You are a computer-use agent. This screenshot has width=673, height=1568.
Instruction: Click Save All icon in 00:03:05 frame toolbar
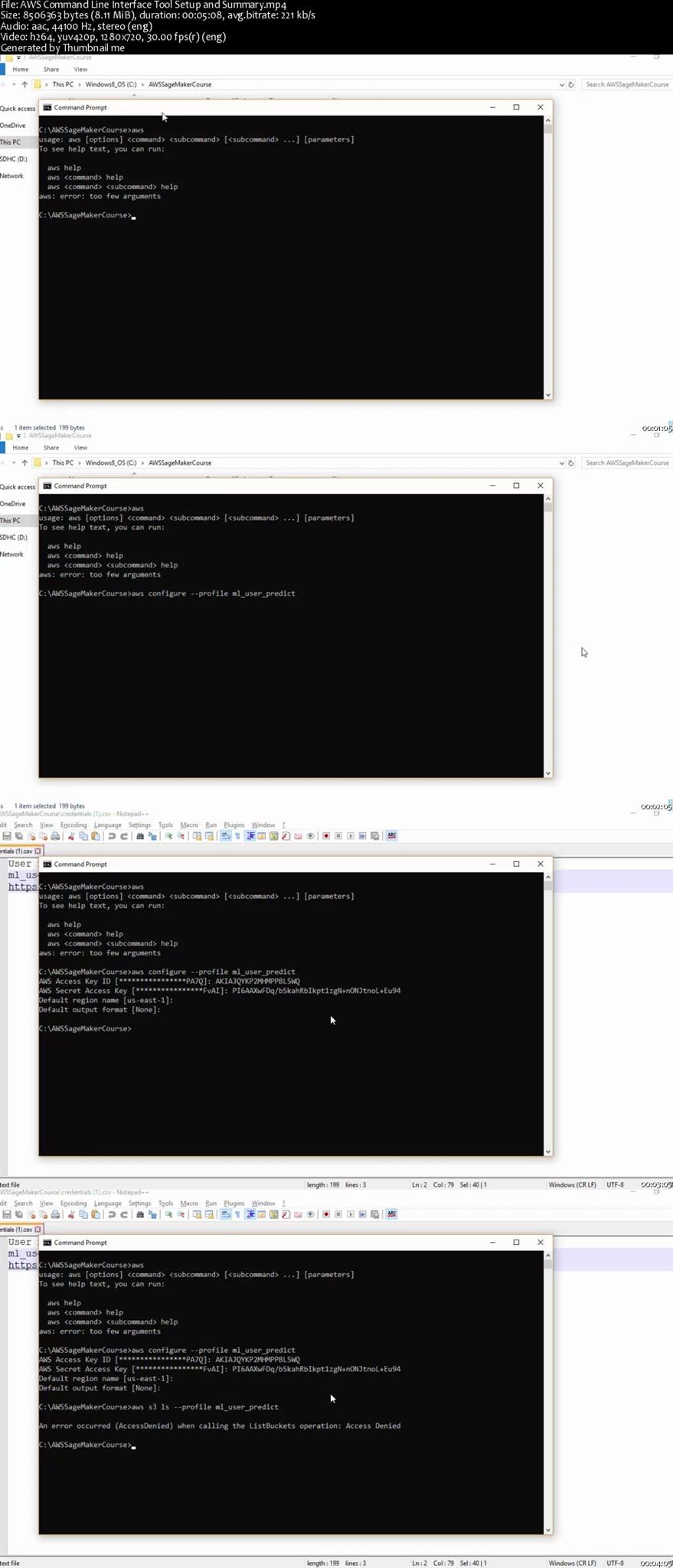point(18,836)
